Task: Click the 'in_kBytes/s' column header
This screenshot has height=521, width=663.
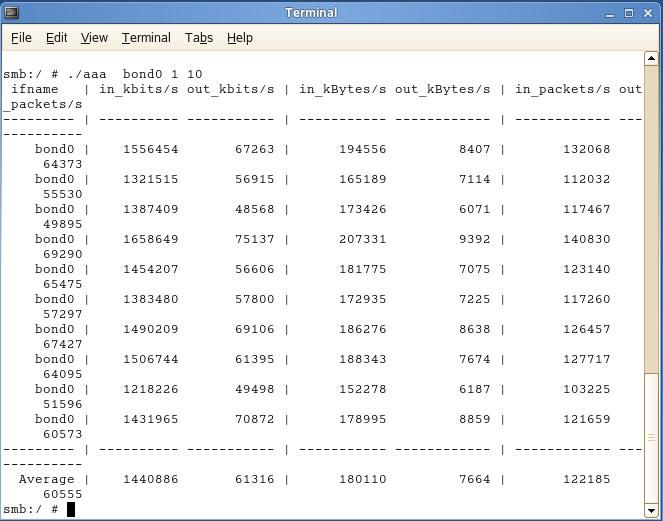Action: [x=342, y=90]
